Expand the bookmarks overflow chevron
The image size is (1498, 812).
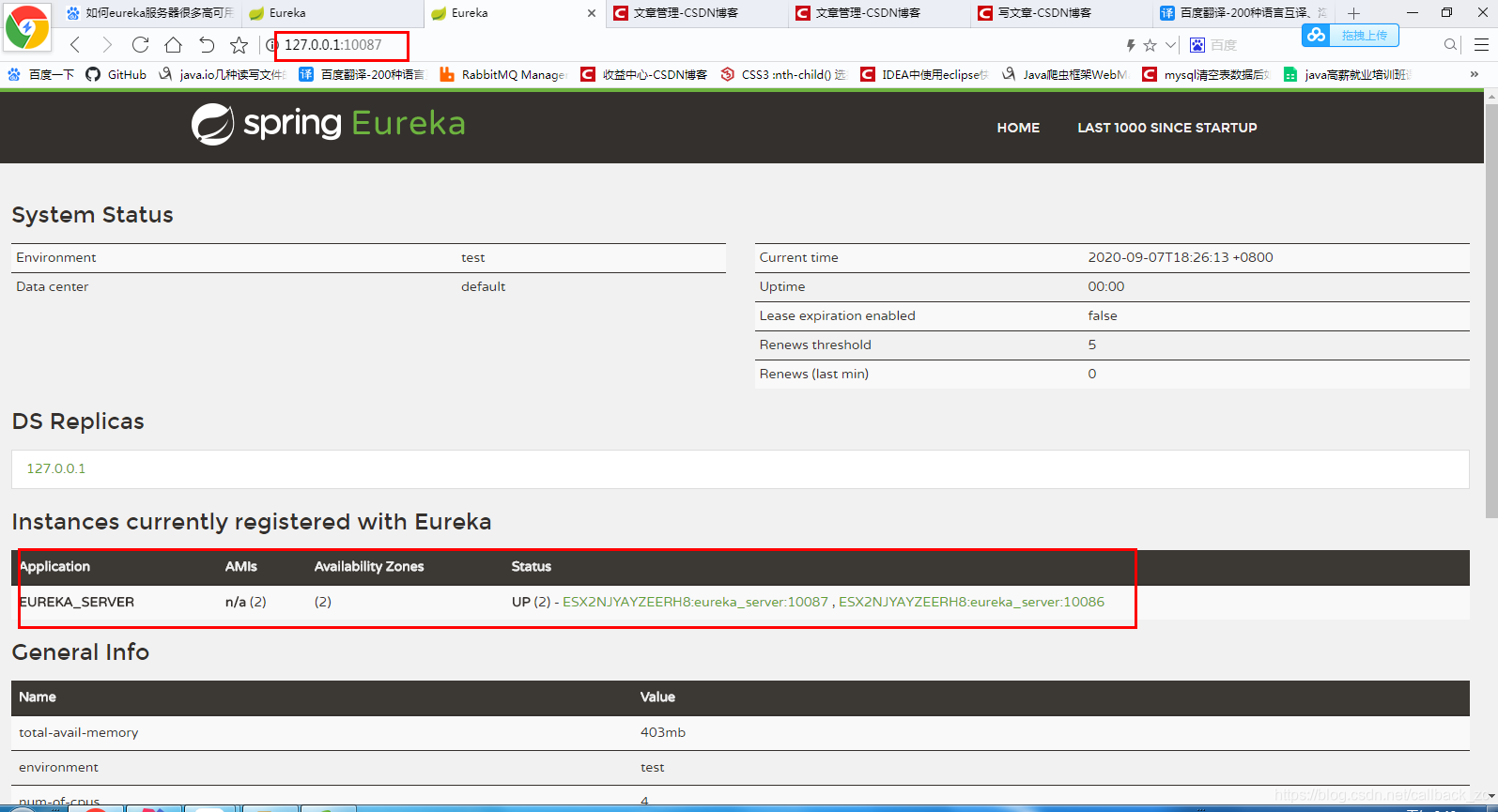(1474, 74)
